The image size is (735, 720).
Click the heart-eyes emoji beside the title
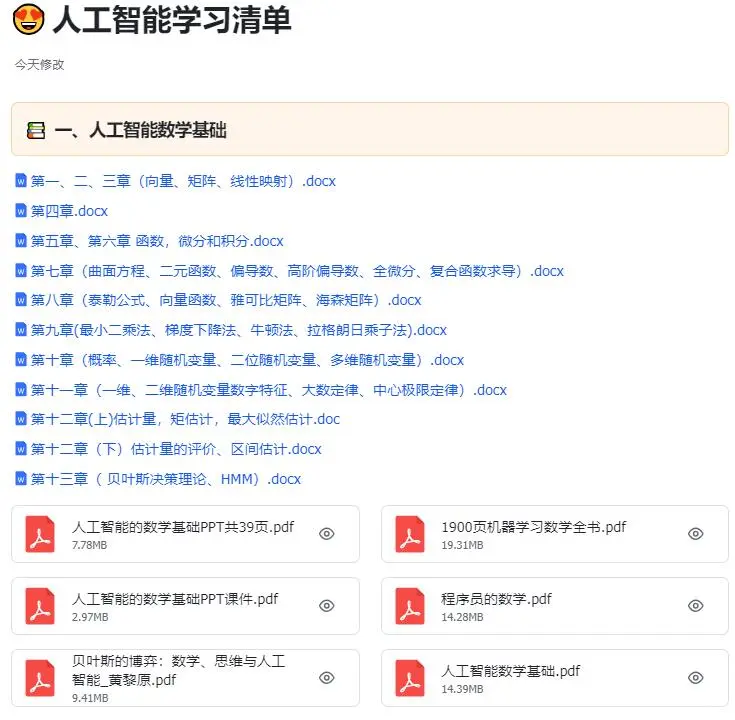[29, 20]
